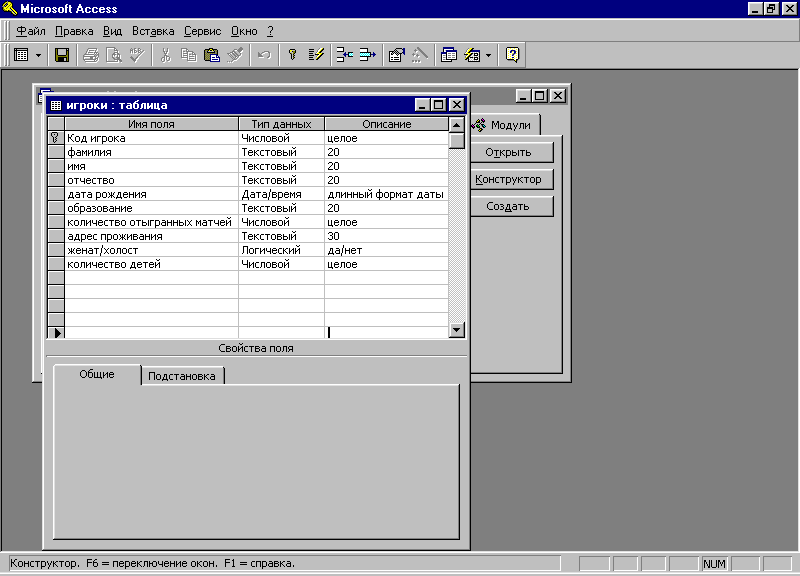Open Print Preview from the toolbar
The height and width of the screenshot is (576, 800).
(x=113, y=55)
